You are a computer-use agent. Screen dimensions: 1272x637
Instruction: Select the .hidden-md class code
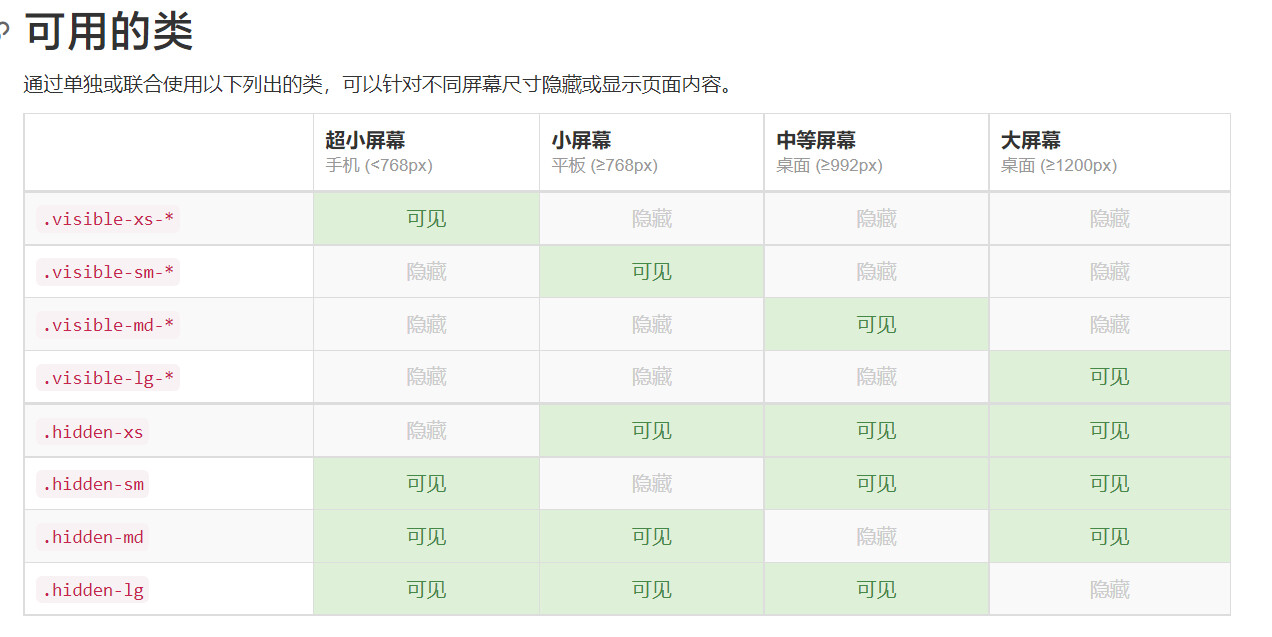coord(92,537)
